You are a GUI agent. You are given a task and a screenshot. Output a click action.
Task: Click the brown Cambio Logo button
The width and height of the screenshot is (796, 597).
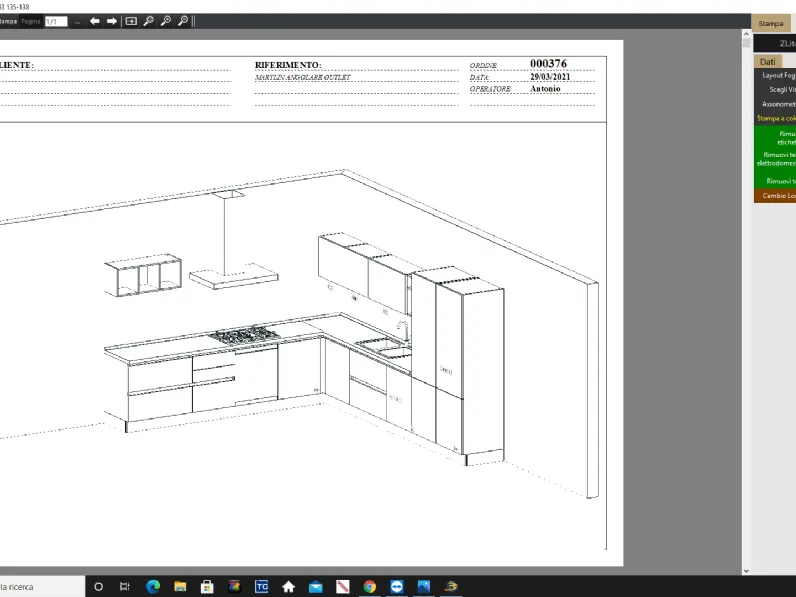point(775,195)
